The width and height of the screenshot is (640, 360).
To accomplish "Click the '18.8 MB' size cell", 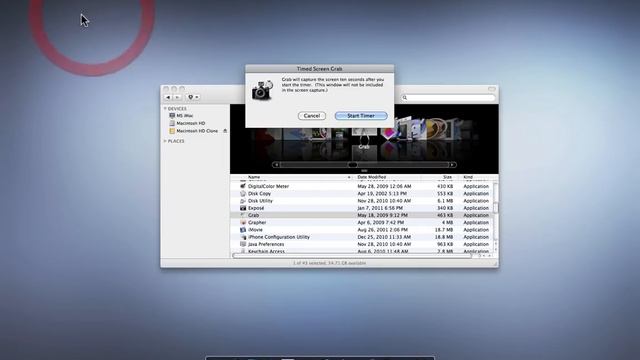I will click(444, 237).
